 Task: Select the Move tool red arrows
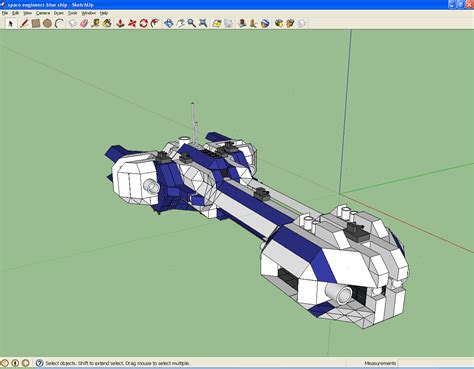tap(132, 23)
